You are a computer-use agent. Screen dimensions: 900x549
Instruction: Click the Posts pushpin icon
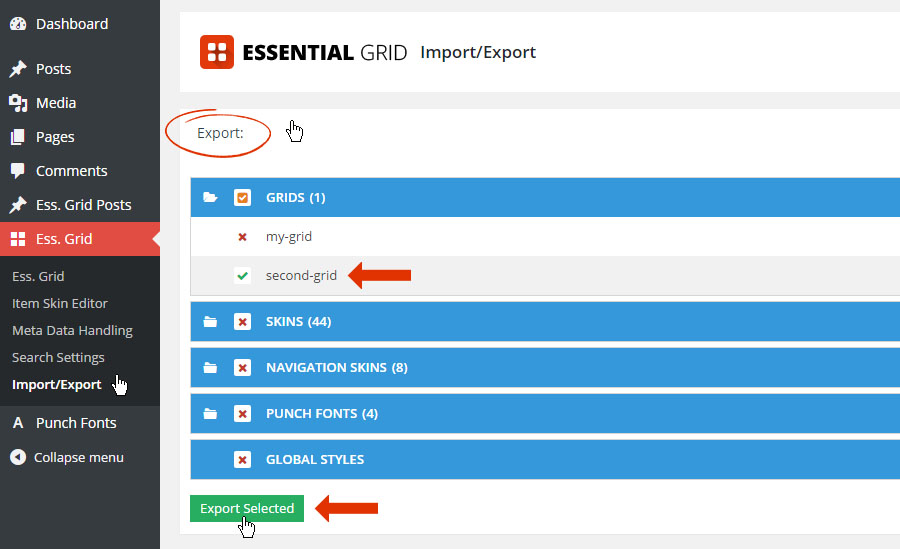[x=18, y=69]
